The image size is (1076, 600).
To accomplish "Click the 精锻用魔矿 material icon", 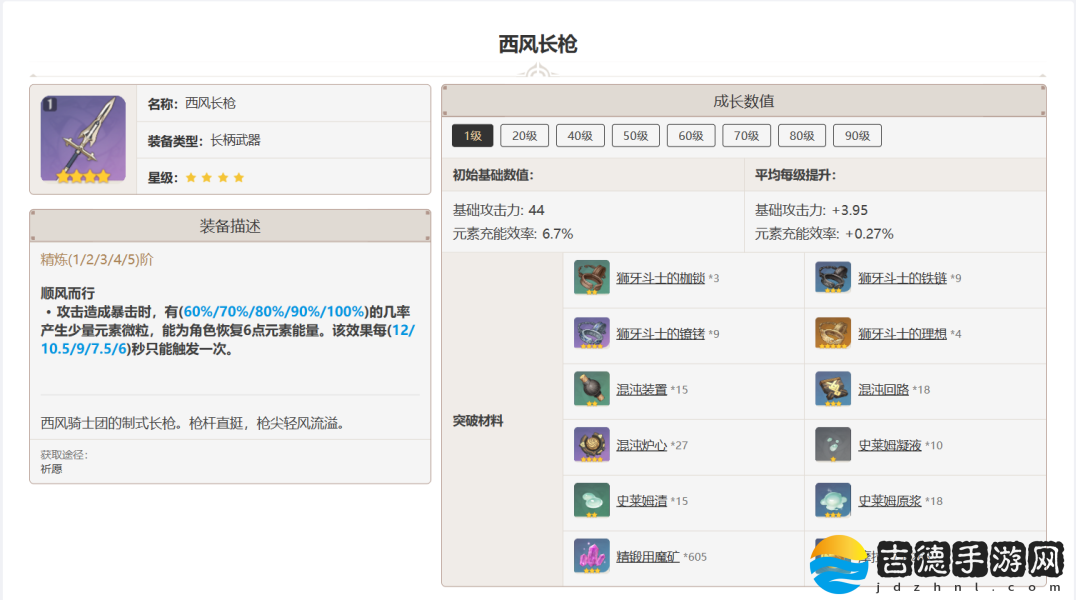I will 592,556.
